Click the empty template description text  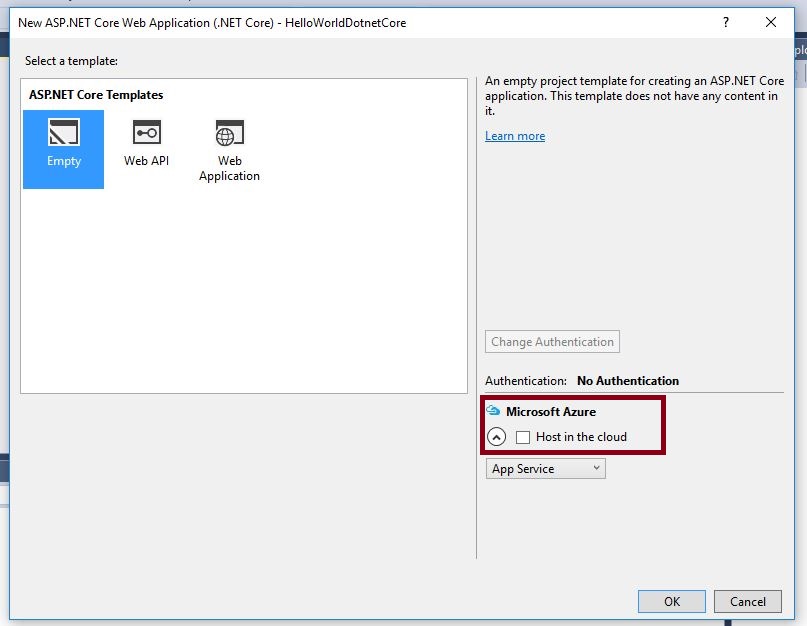[634, 96]
